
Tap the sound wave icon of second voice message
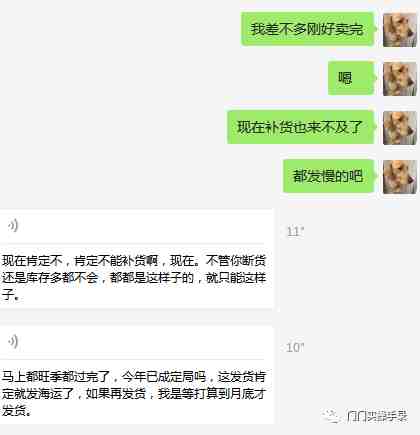click(13, 342)
